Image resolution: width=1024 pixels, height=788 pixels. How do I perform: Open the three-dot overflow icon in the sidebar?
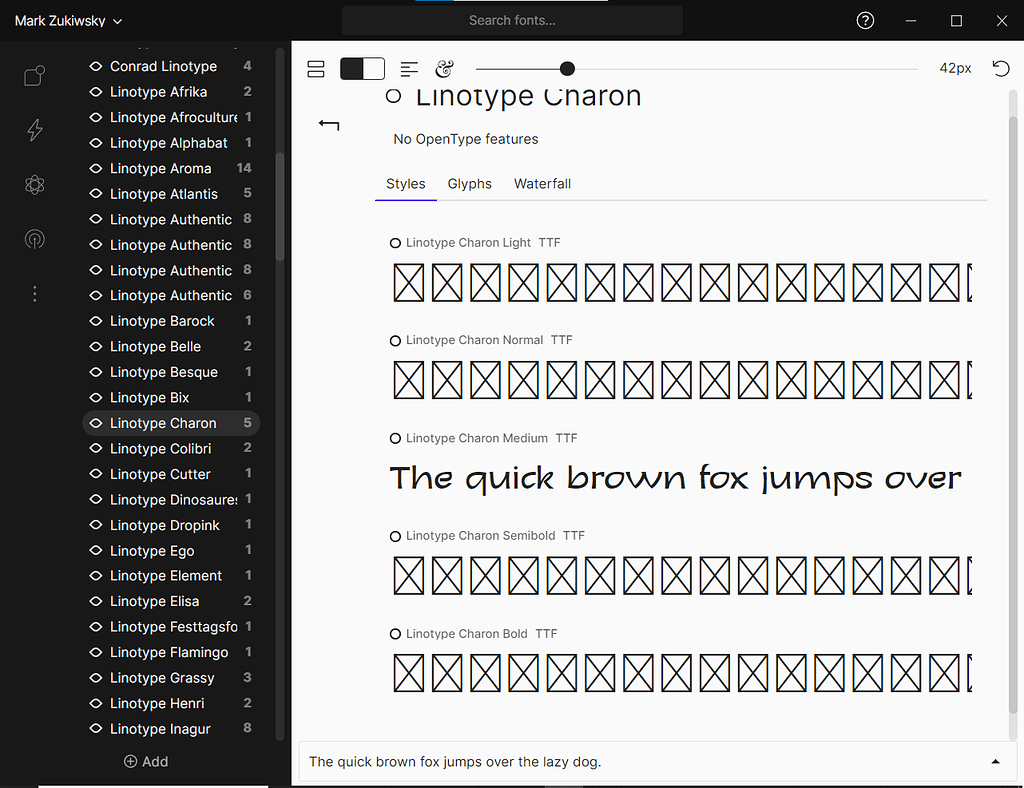[34, 293]
